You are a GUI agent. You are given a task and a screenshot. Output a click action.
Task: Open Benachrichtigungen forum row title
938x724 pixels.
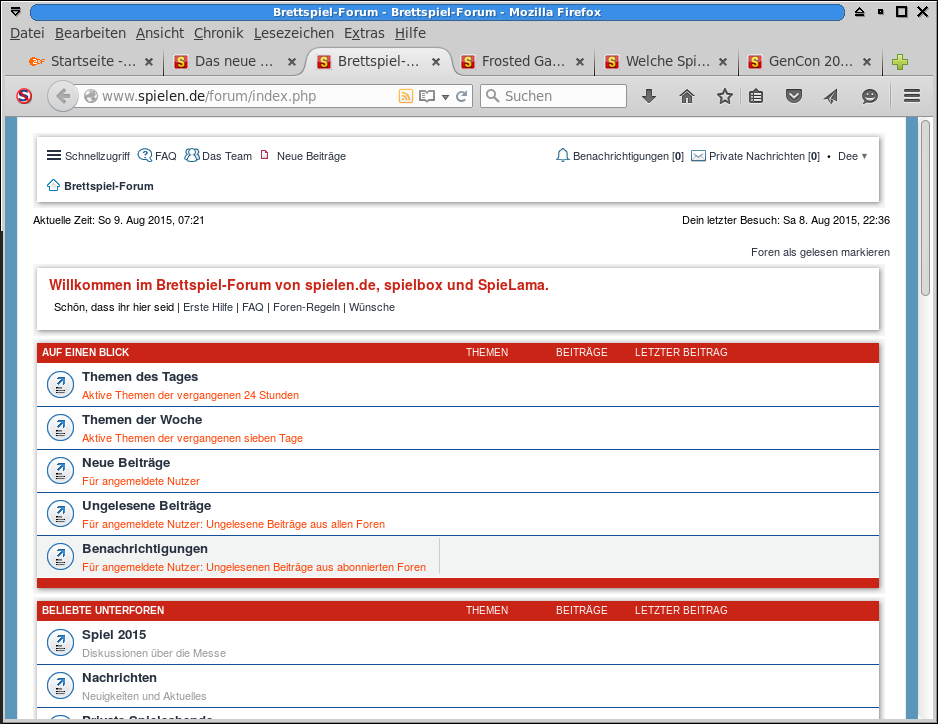click(145, 549)
